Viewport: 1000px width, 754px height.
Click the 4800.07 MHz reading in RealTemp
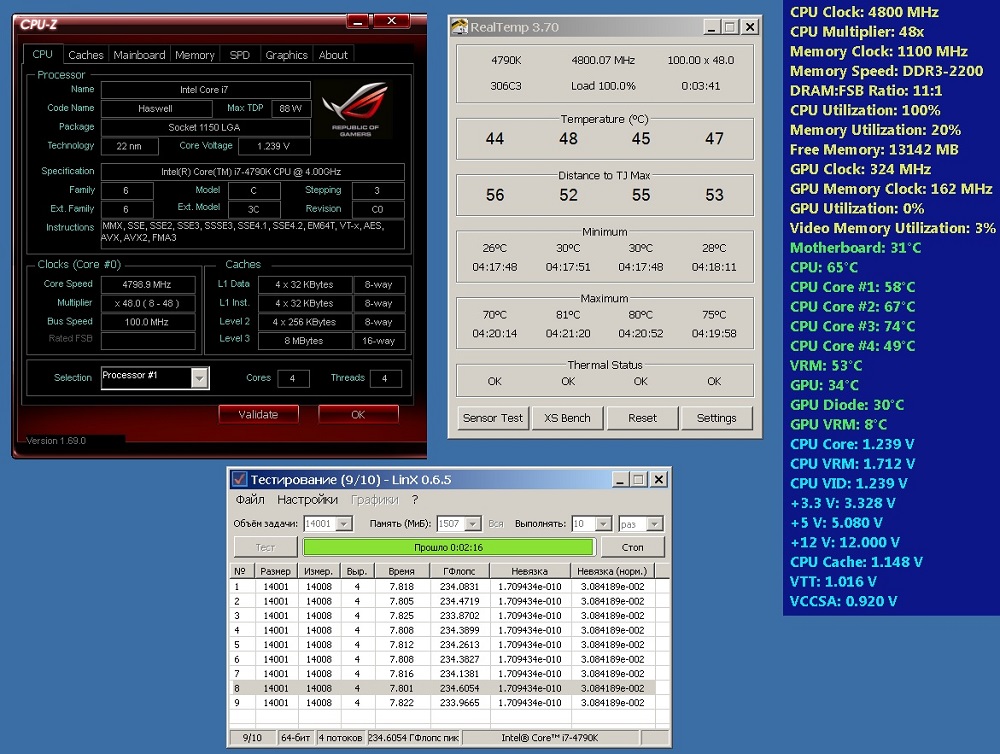[x=603, y=60]
